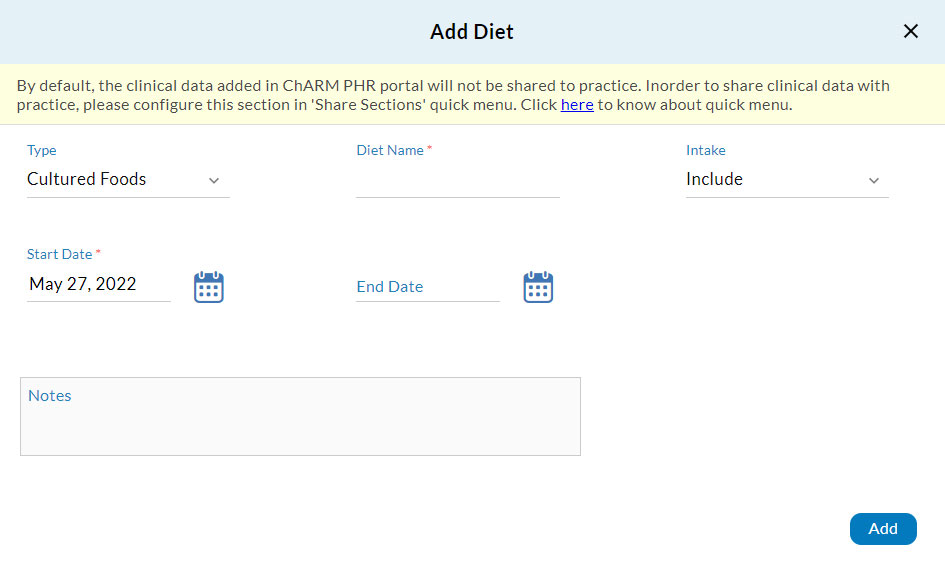945x577 pixels.
Task: Click the Diet Name required field label
Action: point(391,149)
